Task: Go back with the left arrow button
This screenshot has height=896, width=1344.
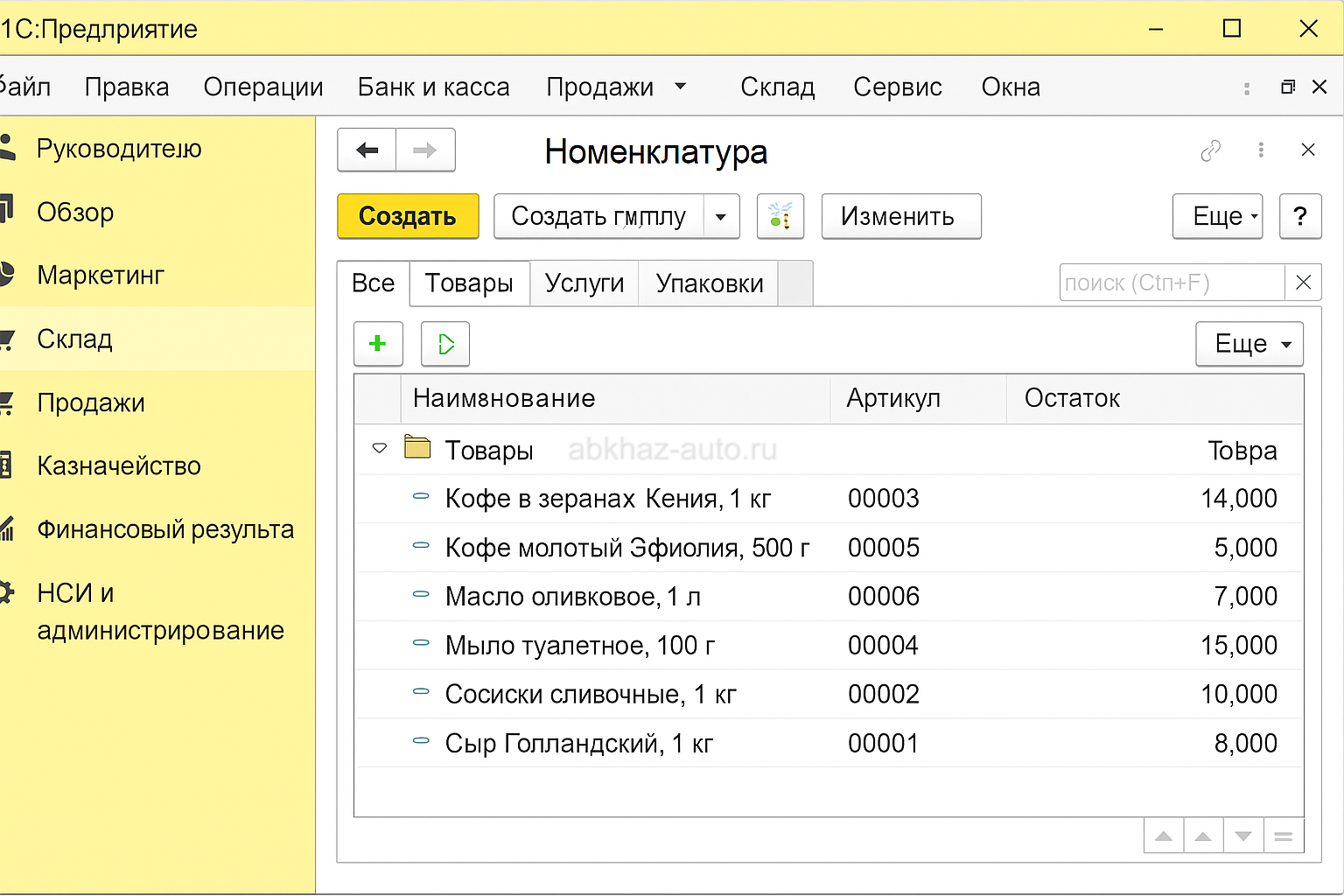Action: pyautogui.click(x=367, y=150)
